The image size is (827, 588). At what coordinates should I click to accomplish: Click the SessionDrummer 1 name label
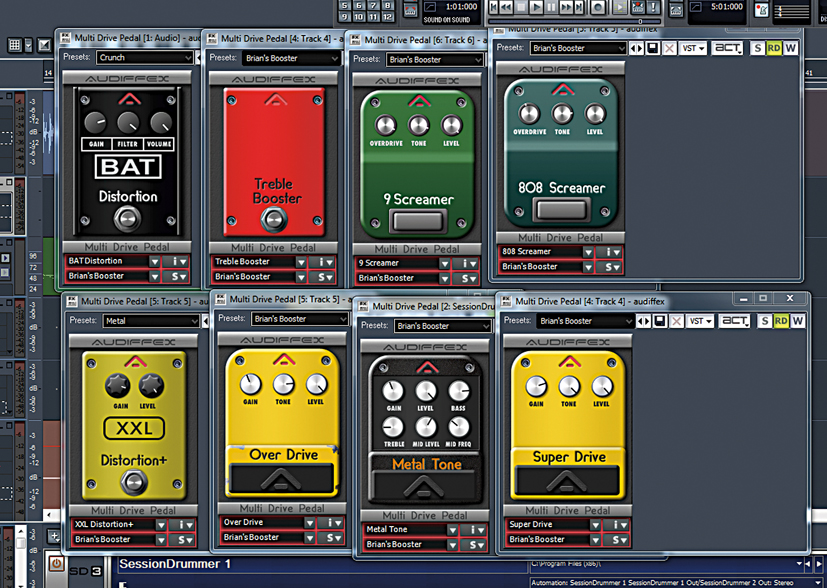[x=175, y=564]
